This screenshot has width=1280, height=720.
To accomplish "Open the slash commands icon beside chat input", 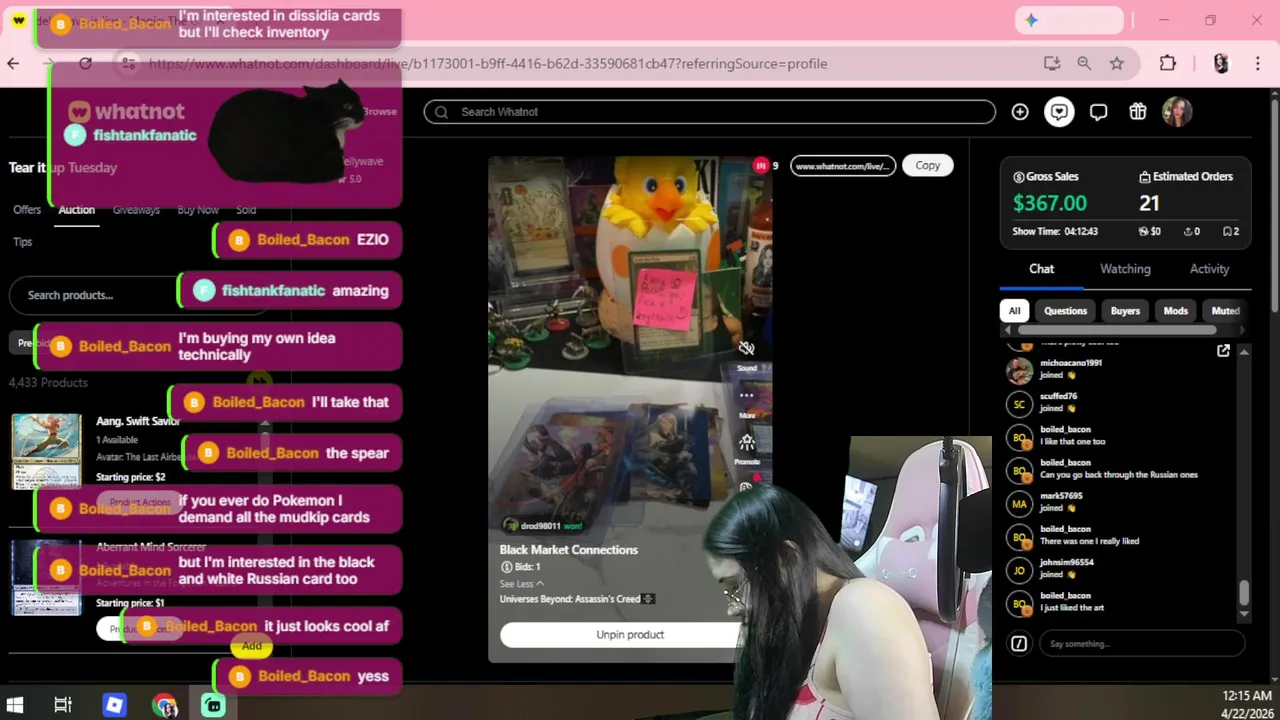I will pyautogui.click(x=1019, y=644).
